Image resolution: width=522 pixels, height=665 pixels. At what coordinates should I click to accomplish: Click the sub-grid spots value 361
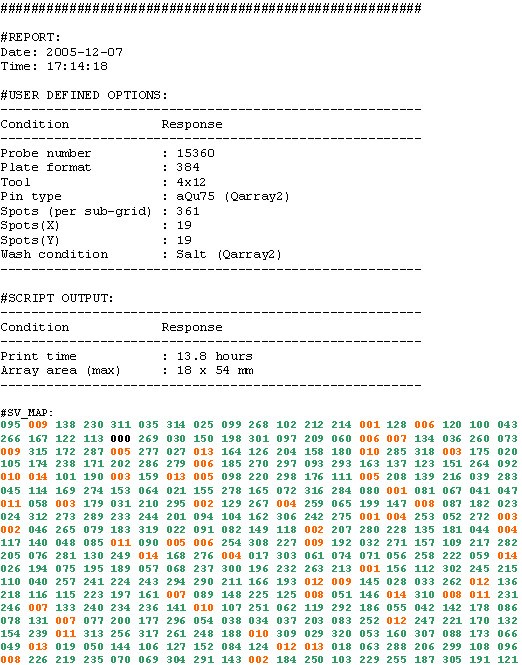(188, 211)
